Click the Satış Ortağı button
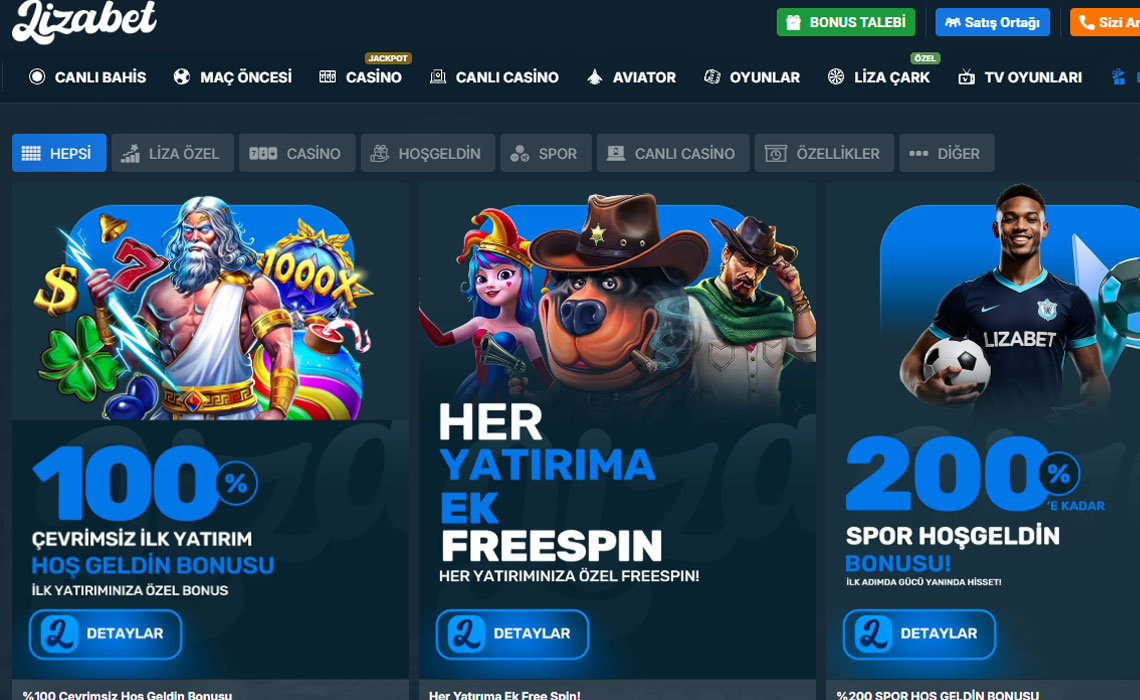The width and height of the screenshot is (1140, 700). click(992, 23)
